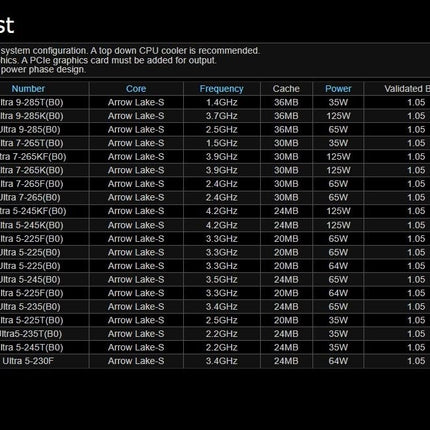Screen dimensions: 430x430
Task: Click the 3.7GHz frequency value
Action: (221, 116)
